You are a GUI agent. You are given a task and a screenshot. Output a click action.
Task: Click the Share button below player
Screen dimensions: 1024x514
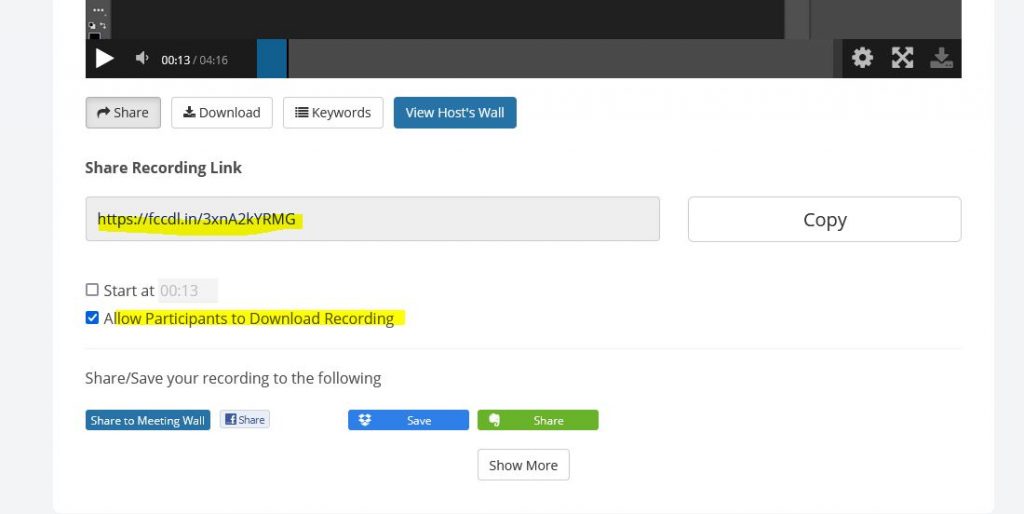click(123, 112)
